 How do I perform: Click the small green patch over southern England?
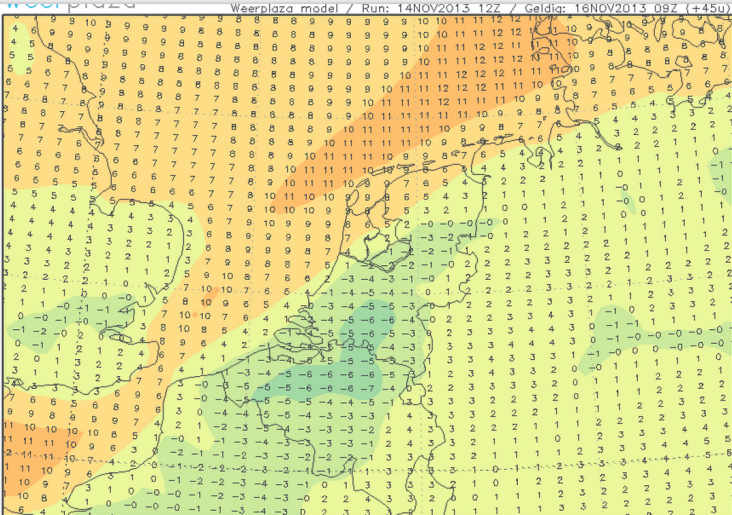click(30, 332)
